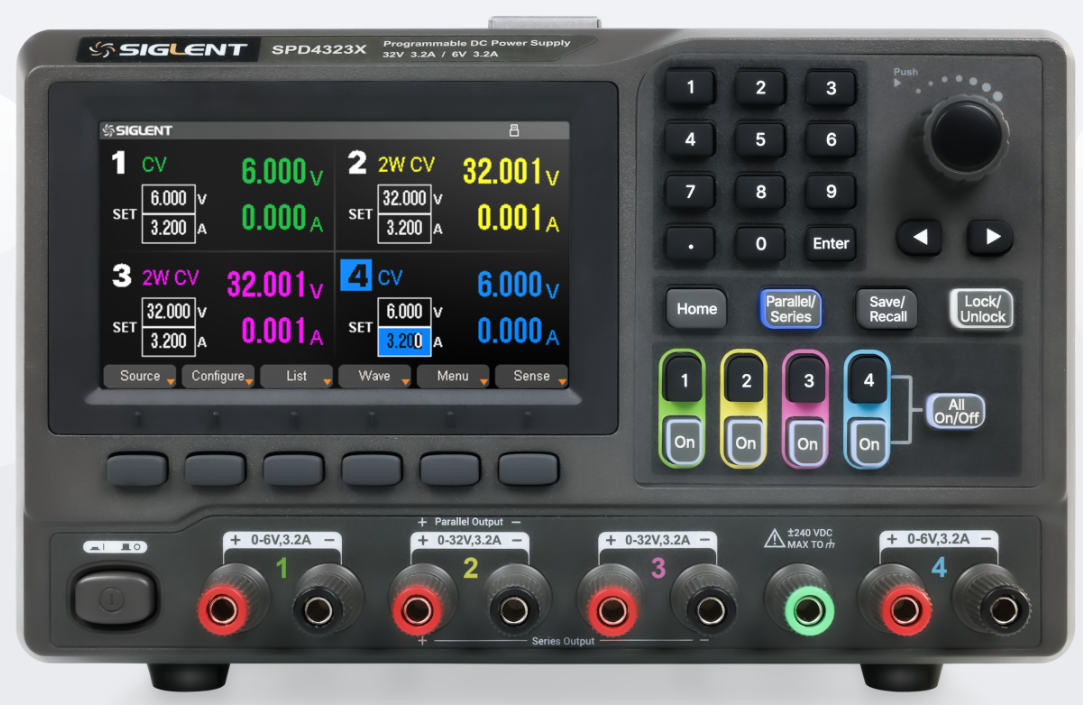Click channel 4 highlighted set current field
The image size is (1083, 705).
pyautogui.click(x=405, y=341)
